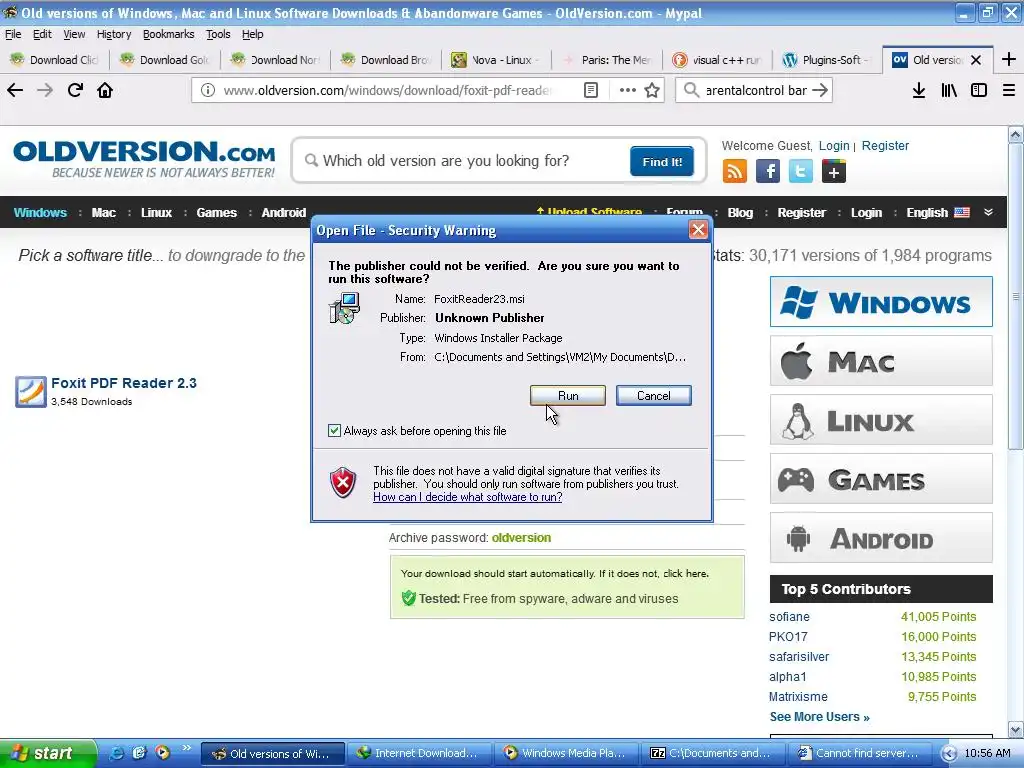Open the Library icon in the toolbar

949,90
